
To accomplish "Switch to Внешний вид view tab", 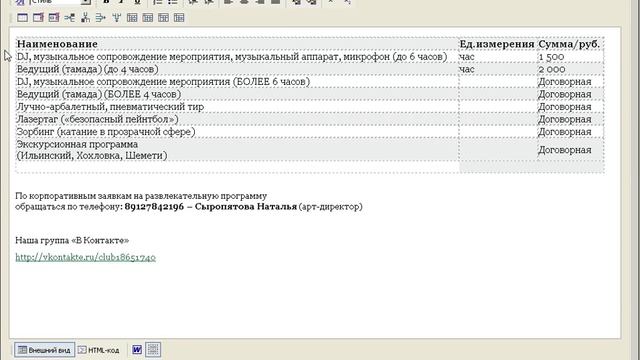I will [x=44, y=350].
